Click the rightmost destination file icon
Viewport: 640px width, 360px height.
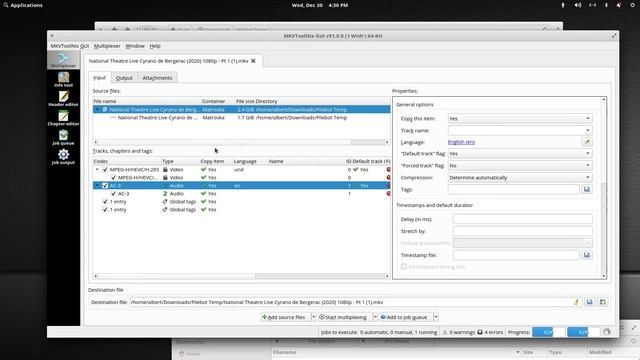(x=602, y=302)
